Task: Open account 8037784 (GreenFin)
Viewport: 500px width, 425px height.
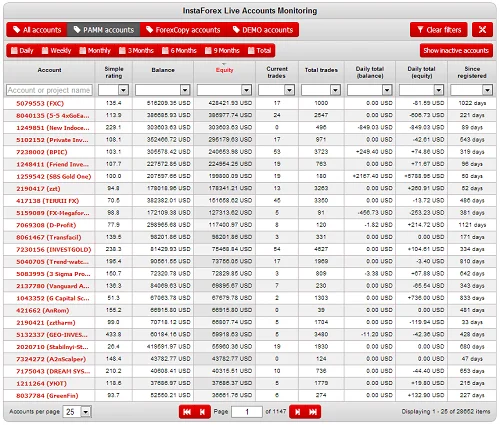Action: (47, 396)
